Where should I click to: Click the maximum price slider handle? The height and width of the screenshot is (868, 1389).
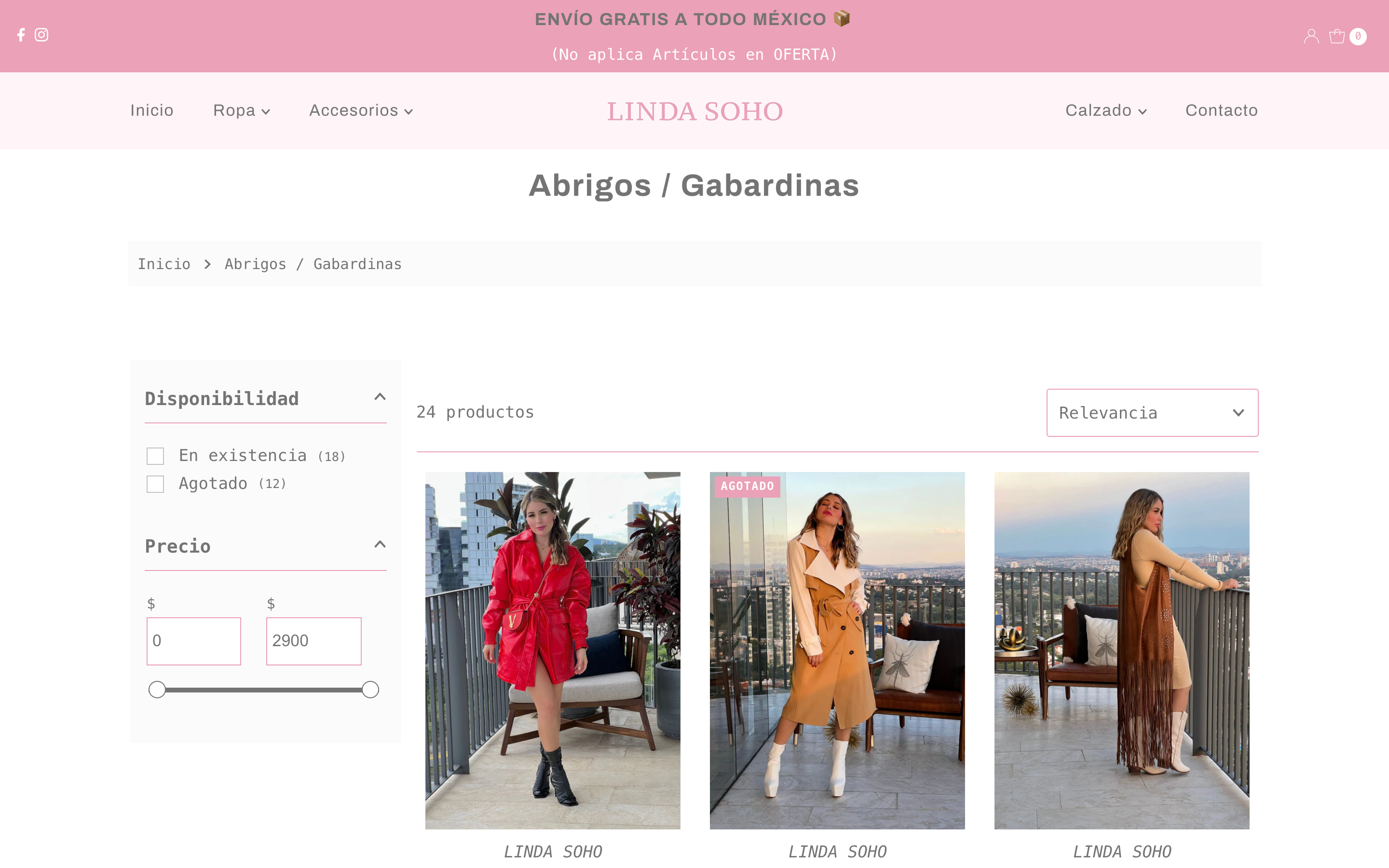tap(370, 690)
